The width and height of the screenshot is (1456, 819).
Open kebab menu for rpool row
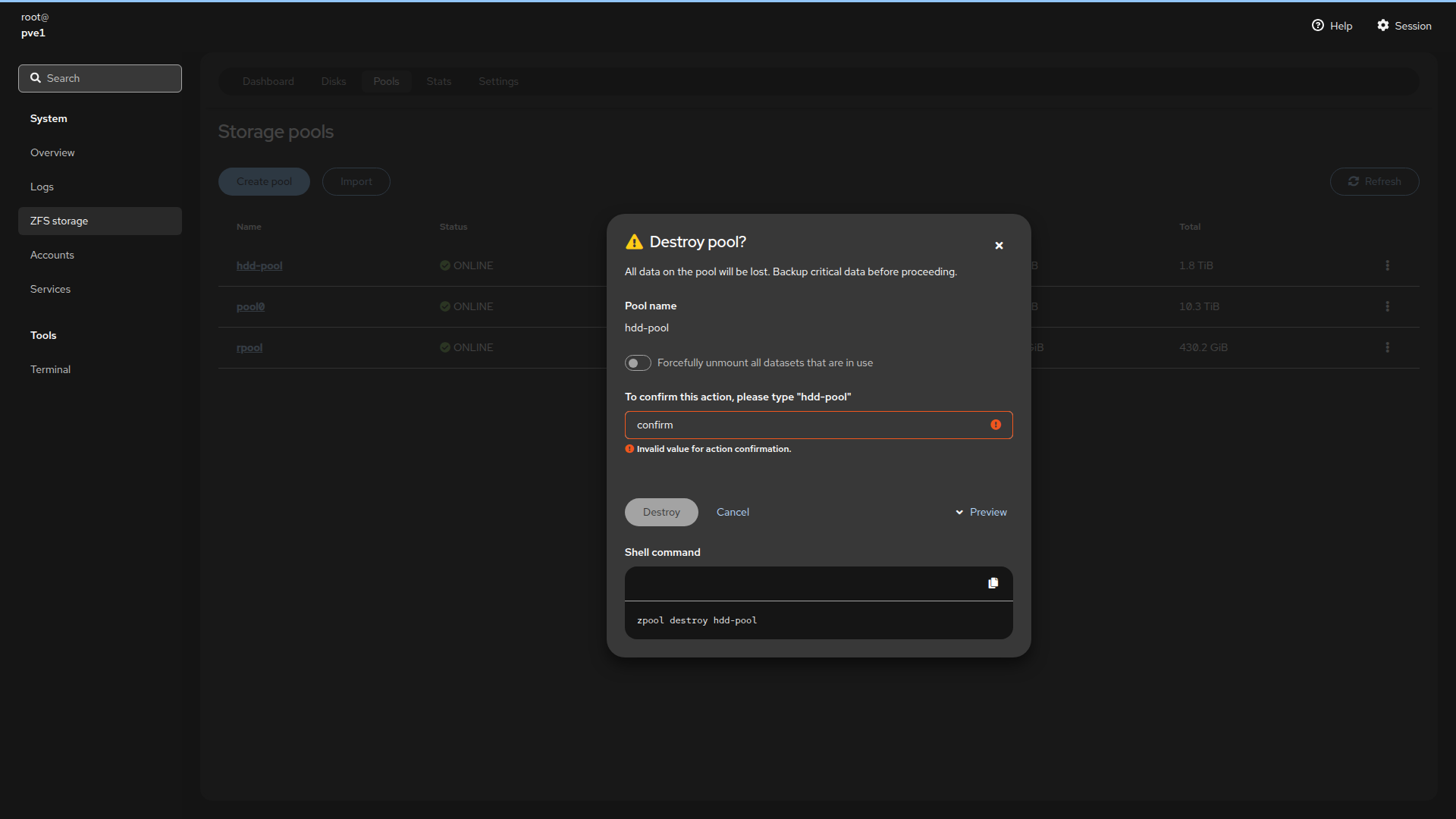[x=1387, y=347]
